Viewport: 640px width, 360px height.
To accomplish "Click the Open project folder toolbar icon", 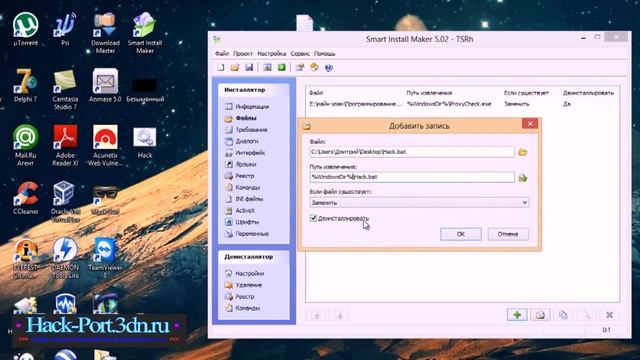I will pos(235,67).
